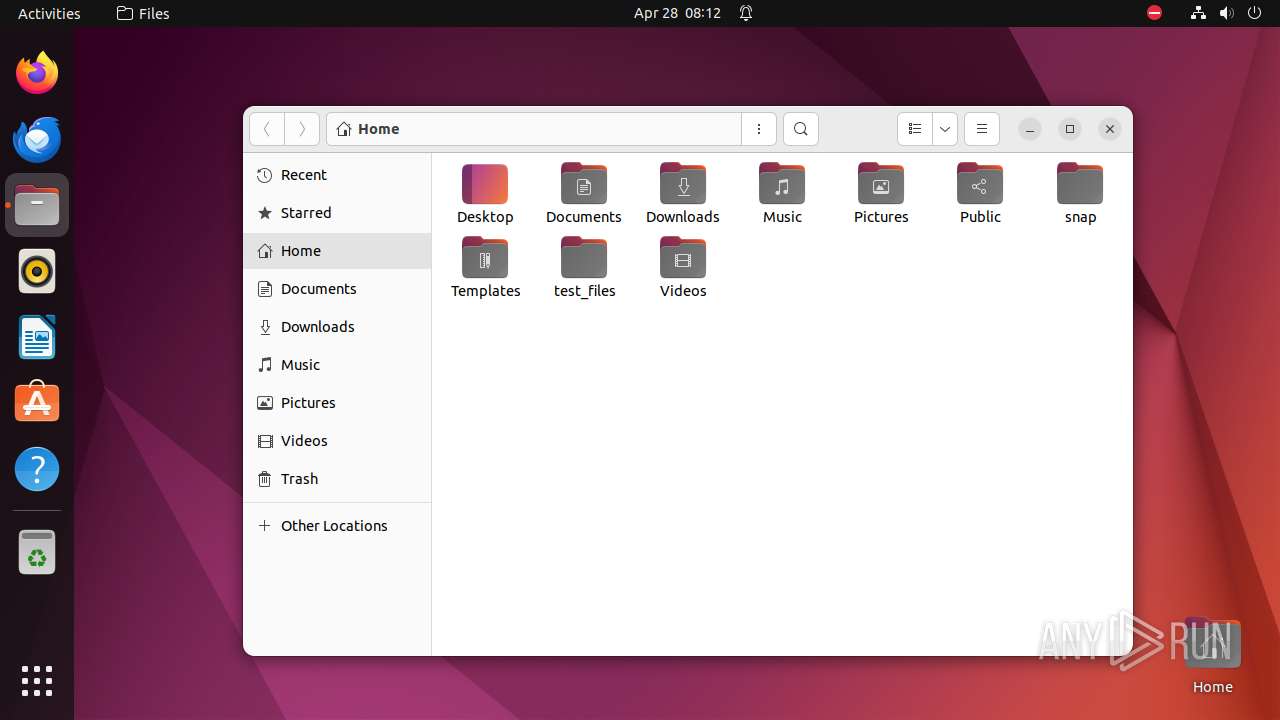Open Thunderbird mail from the dock
The height and width of the screenshot is (720, 1280).
coord(37,139)
